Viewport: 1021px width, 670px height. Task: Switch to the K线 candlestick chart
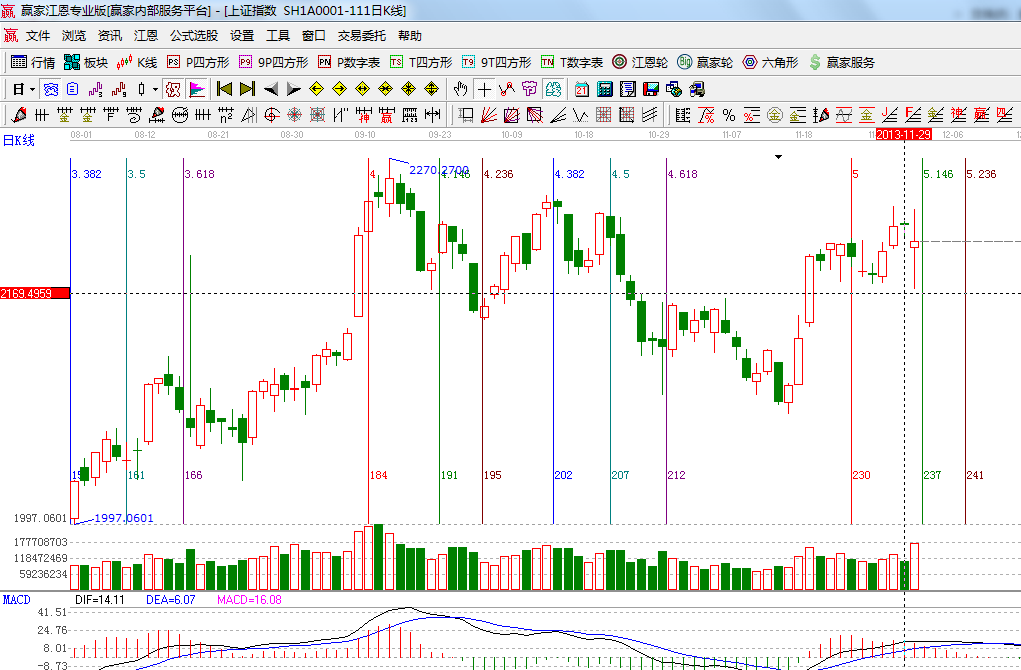tap(137, 62)
